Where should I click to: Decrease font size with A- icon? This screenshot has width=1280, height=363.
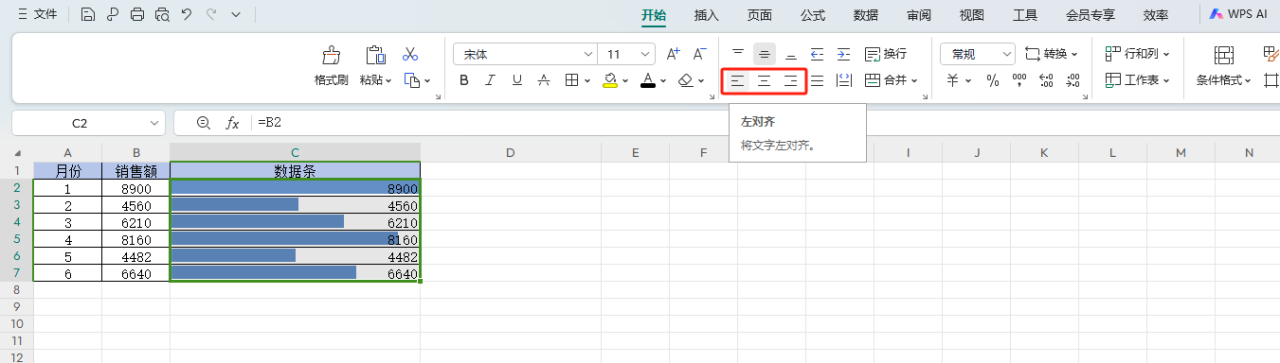pyautogui.click(x=699, y=54)
